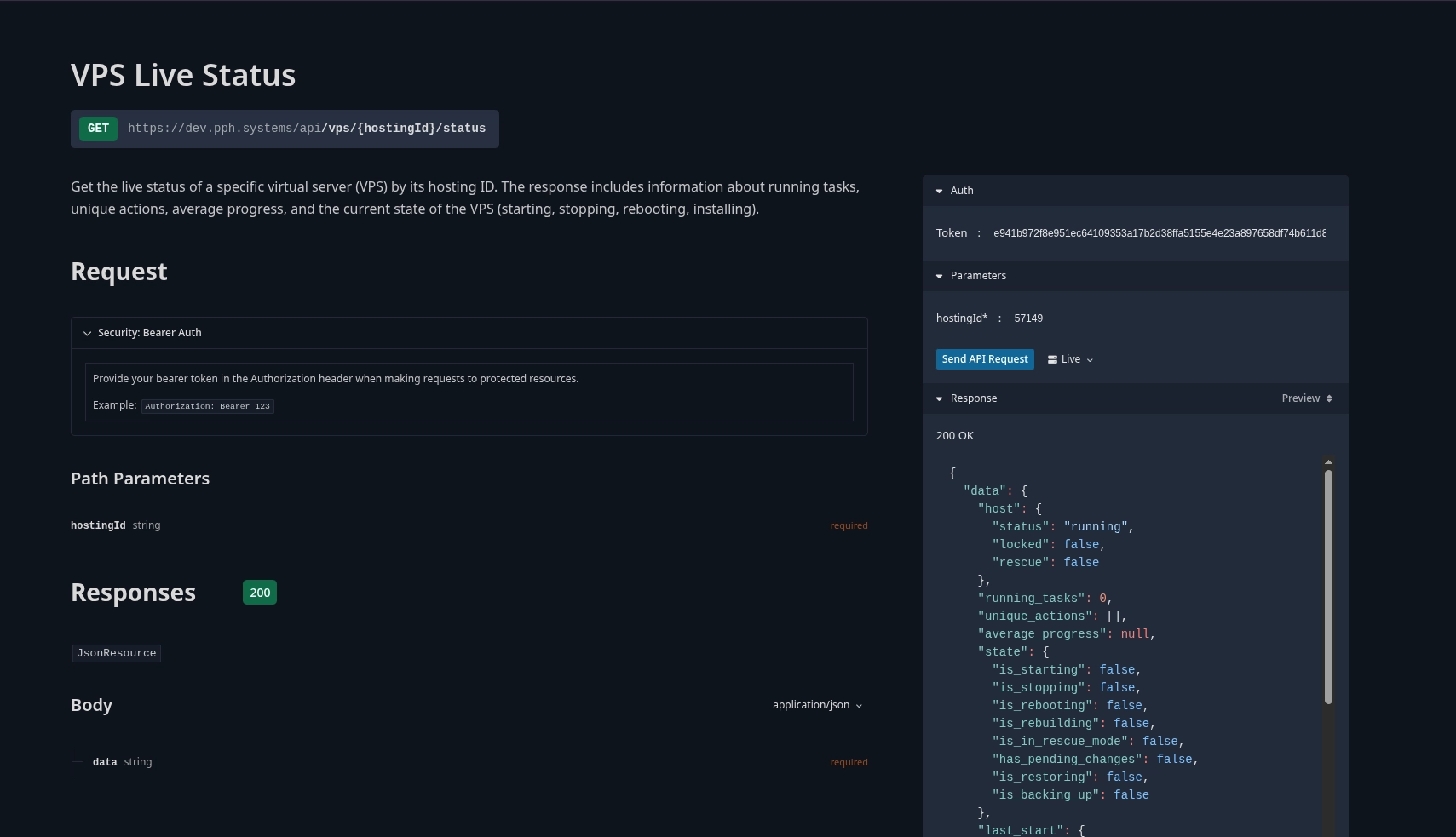Click the JsonResource schema tag
The width and height of the screenshot is (1456, 837).
(117, 653)
